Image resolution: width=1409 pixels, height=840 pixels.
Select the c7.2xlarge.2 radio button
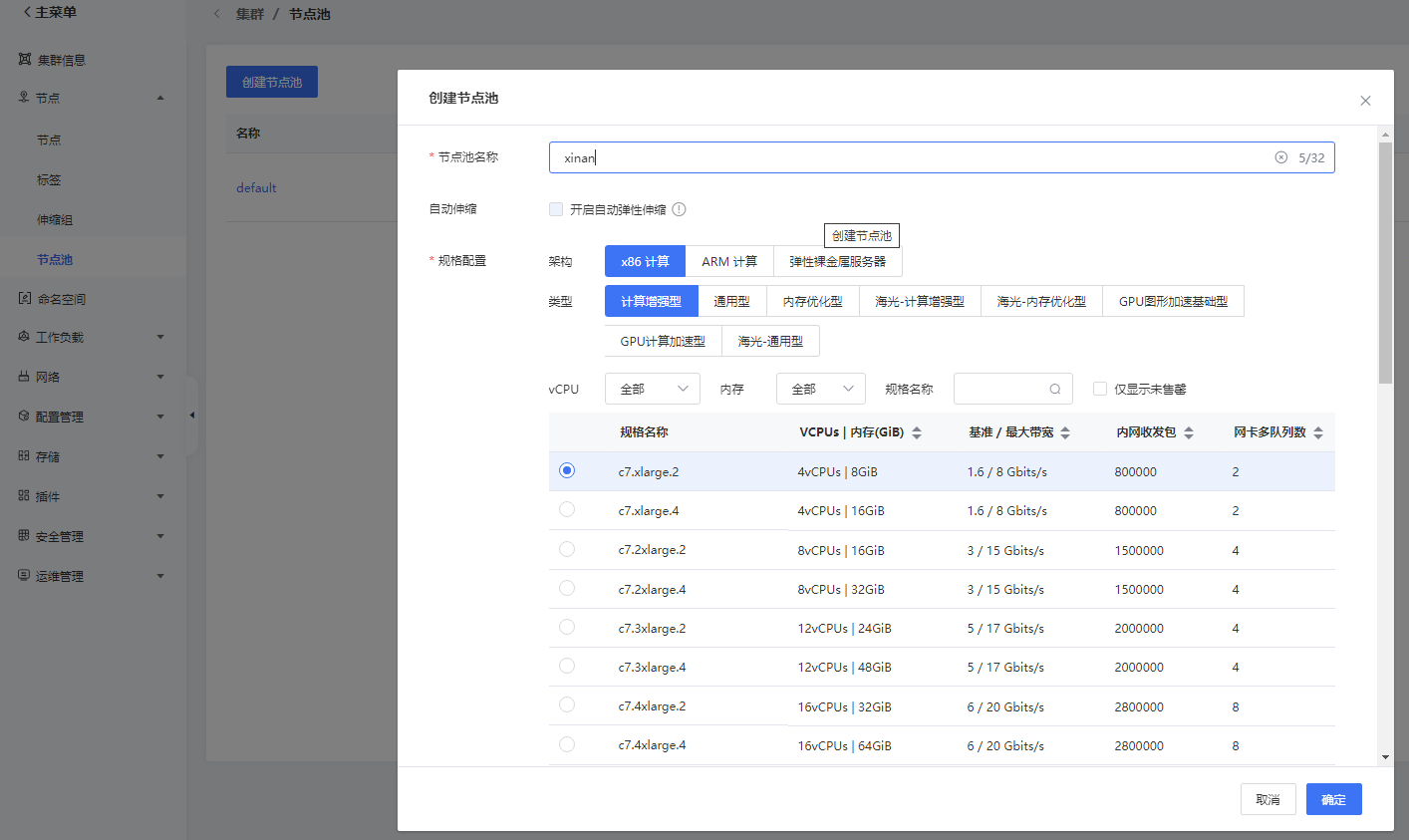click(x=567, y=549)
